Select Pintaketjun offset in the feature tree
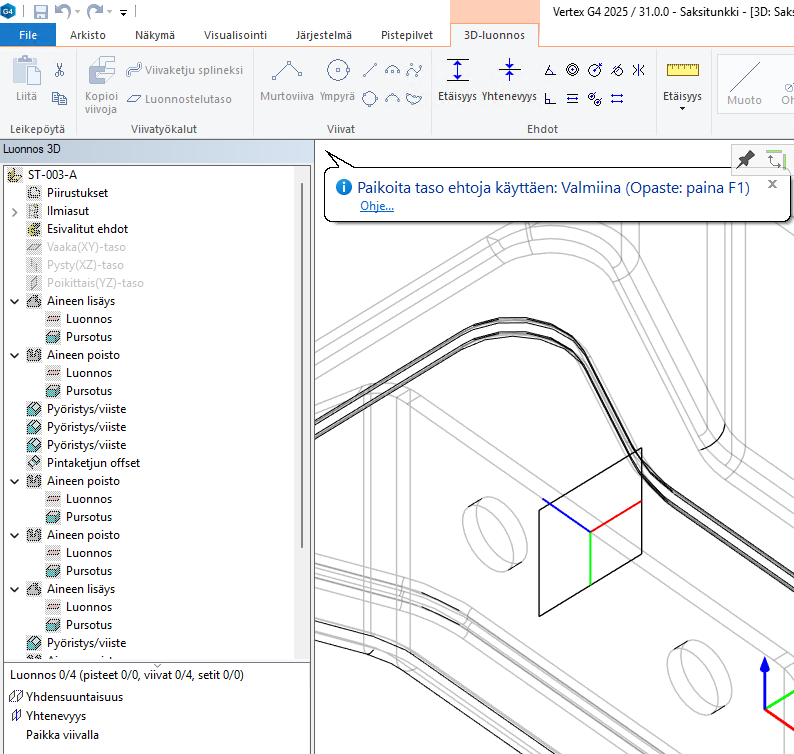Screen dimensions: 794x754 click(x=93, y=463)
